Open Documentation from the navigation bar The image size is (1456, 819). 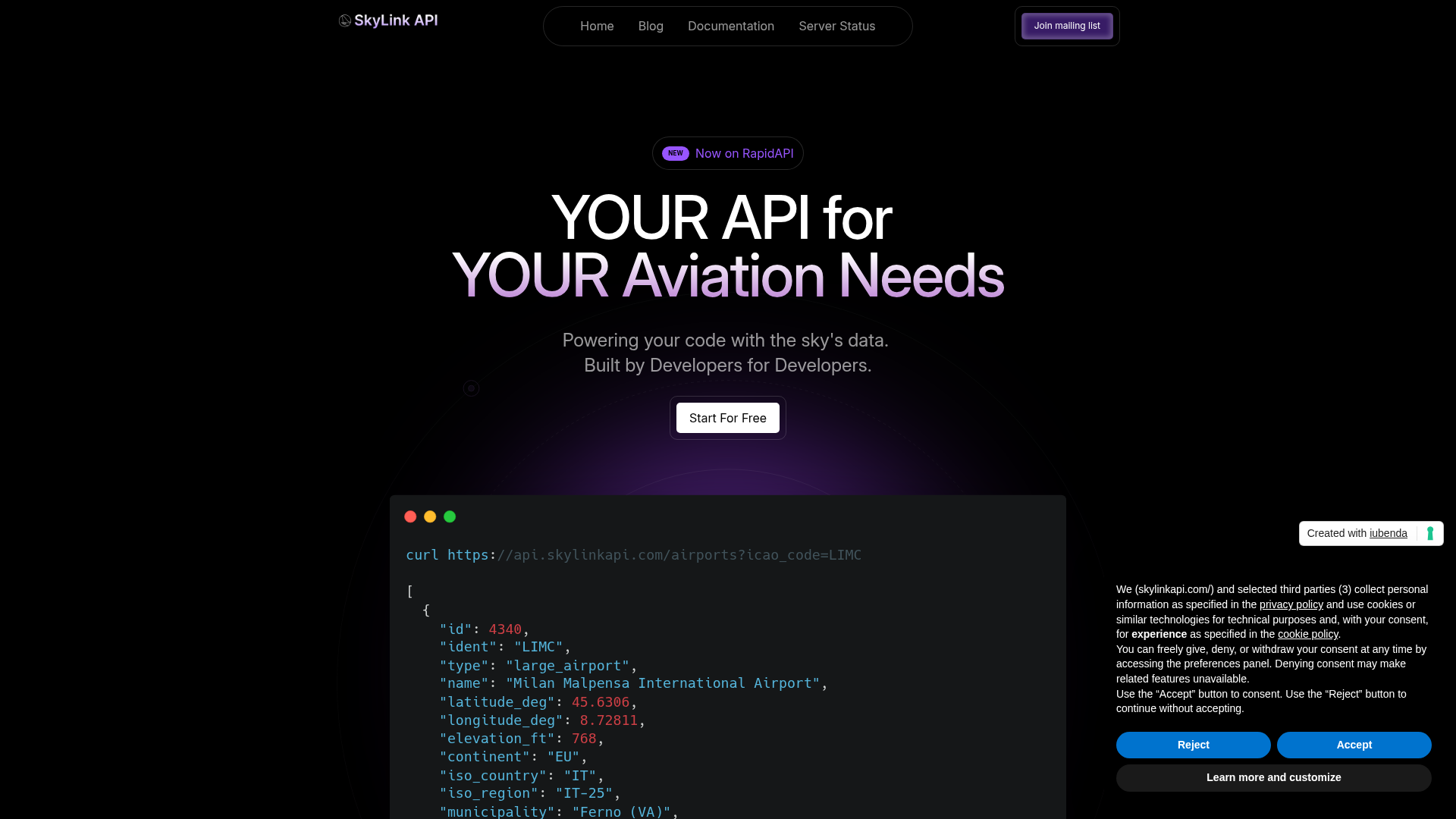(x=730, y=26)
